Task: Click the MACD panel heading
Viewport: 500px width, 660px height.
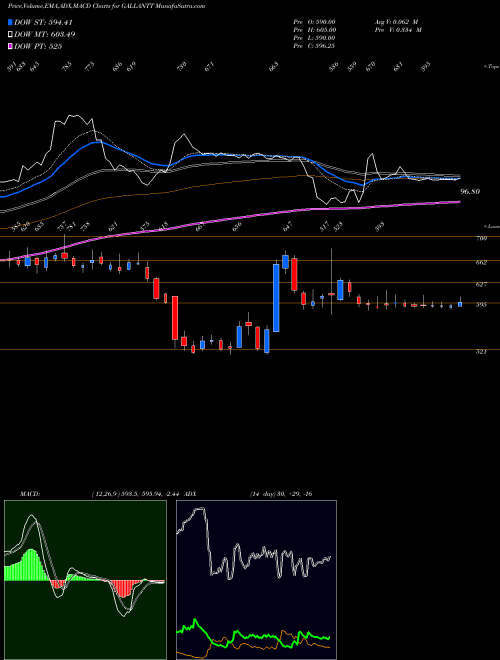Action: coord(29,493)
